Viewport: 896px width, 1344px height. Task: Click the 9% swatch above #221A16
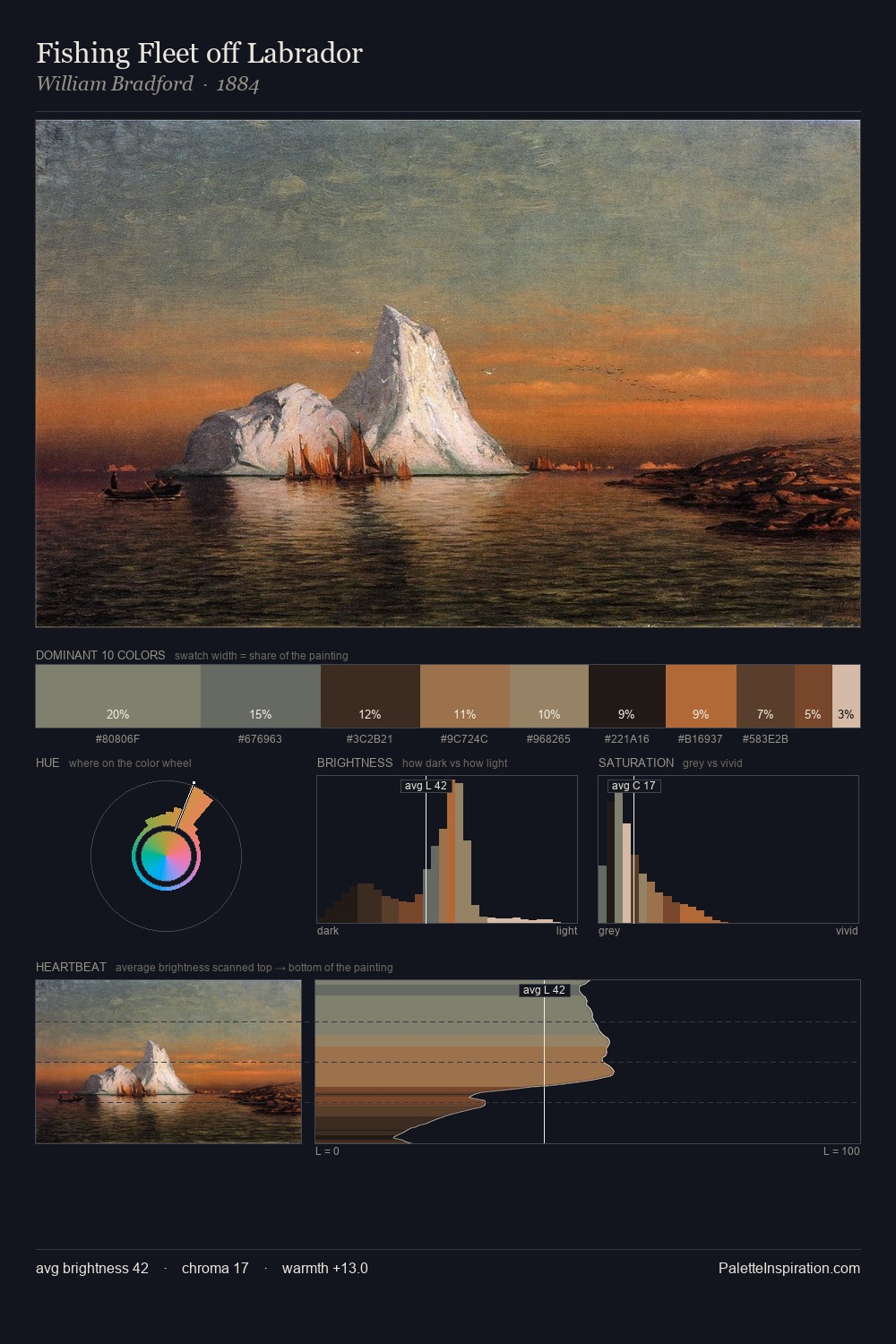[x=627, y=696]
